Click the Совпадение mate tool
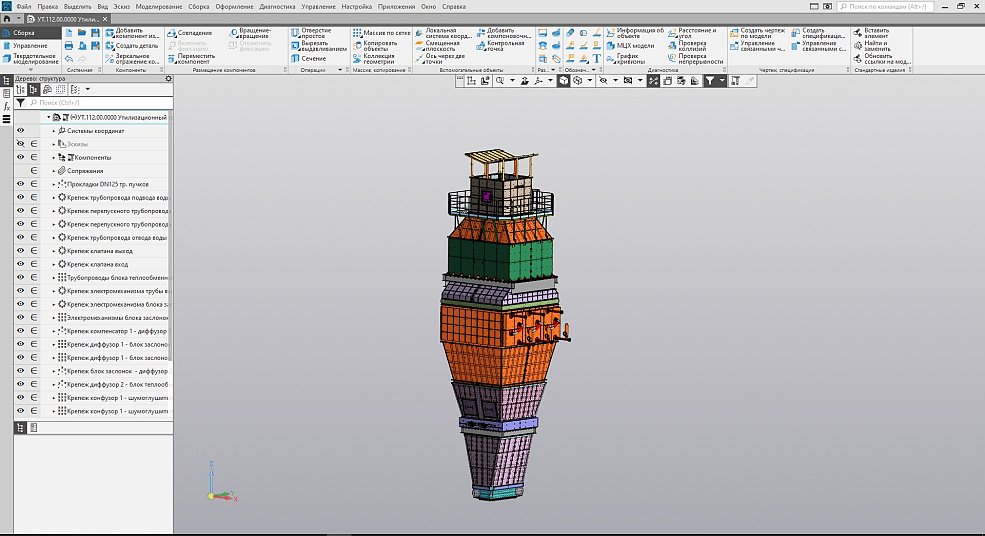985x536 pixels. tap(191, 32)
